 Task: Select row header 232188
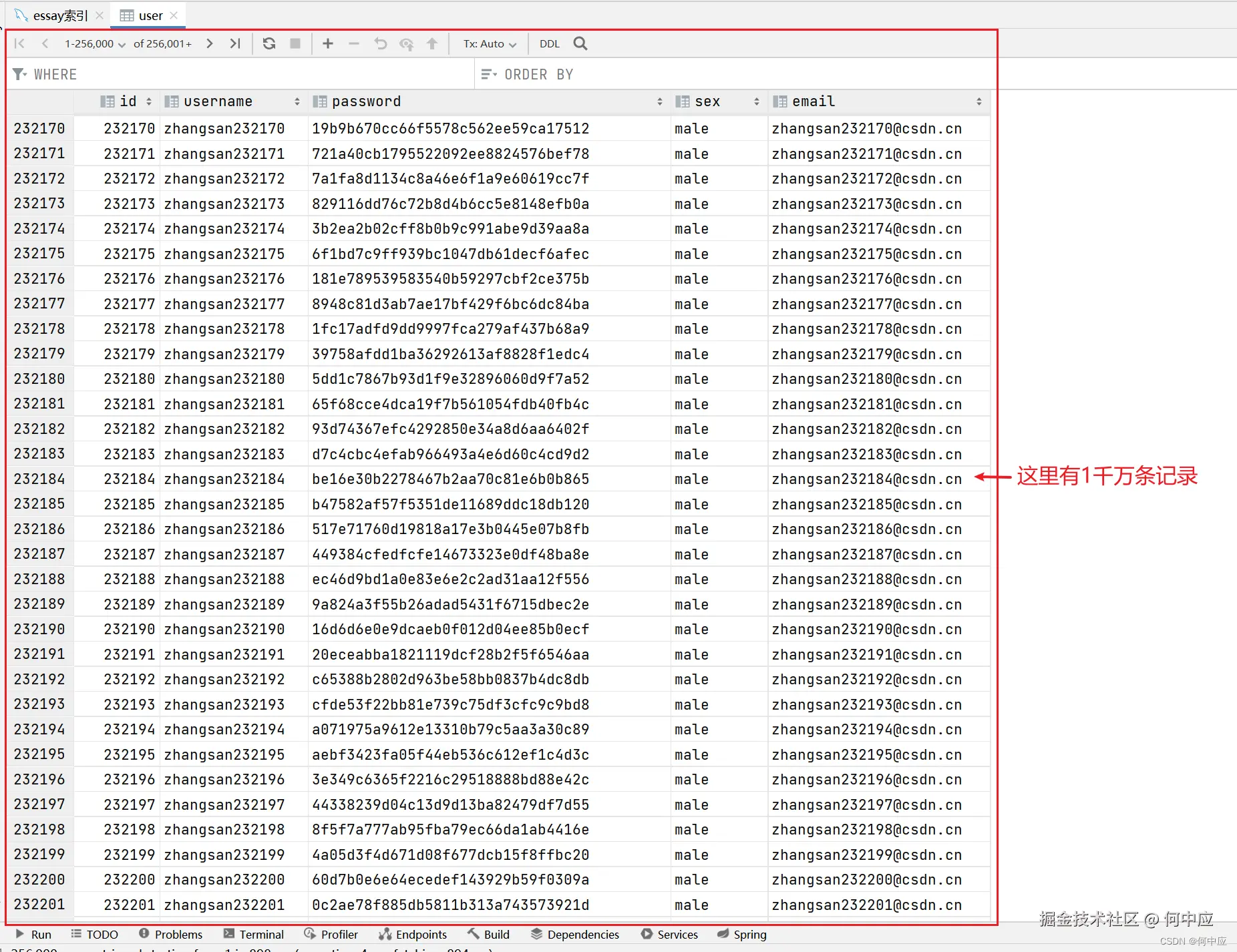[39, 579]
